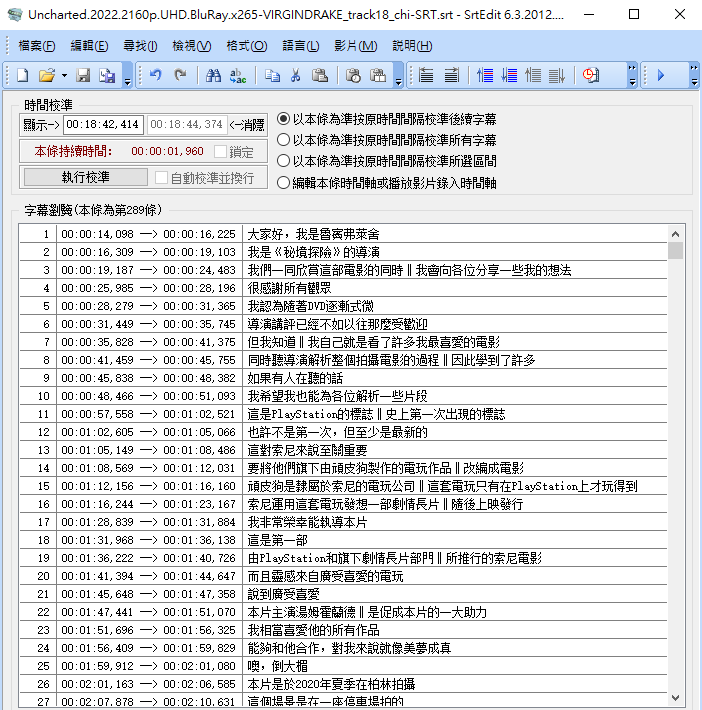Select row 21 說到廣受喜愛

pos(343,594)
